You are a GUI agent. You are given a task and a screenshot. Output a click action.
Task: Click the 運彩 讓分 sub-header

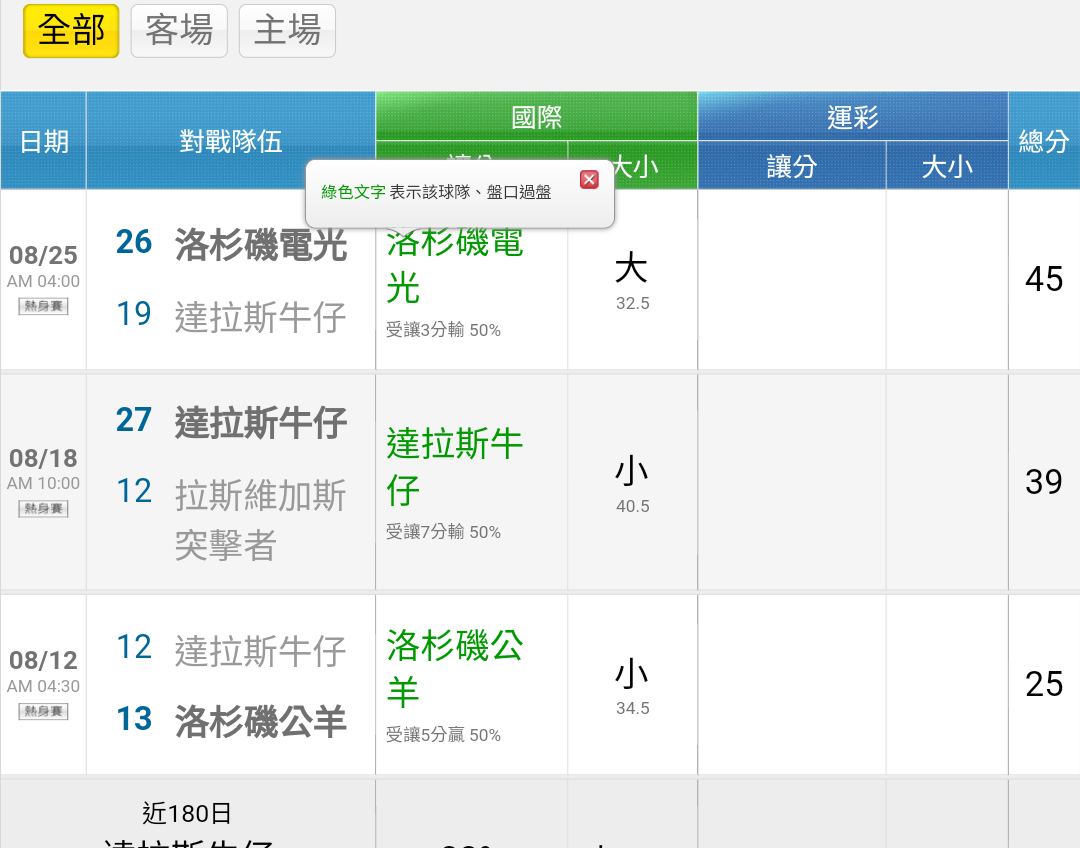pyautogui.click(x=792, y=166)
